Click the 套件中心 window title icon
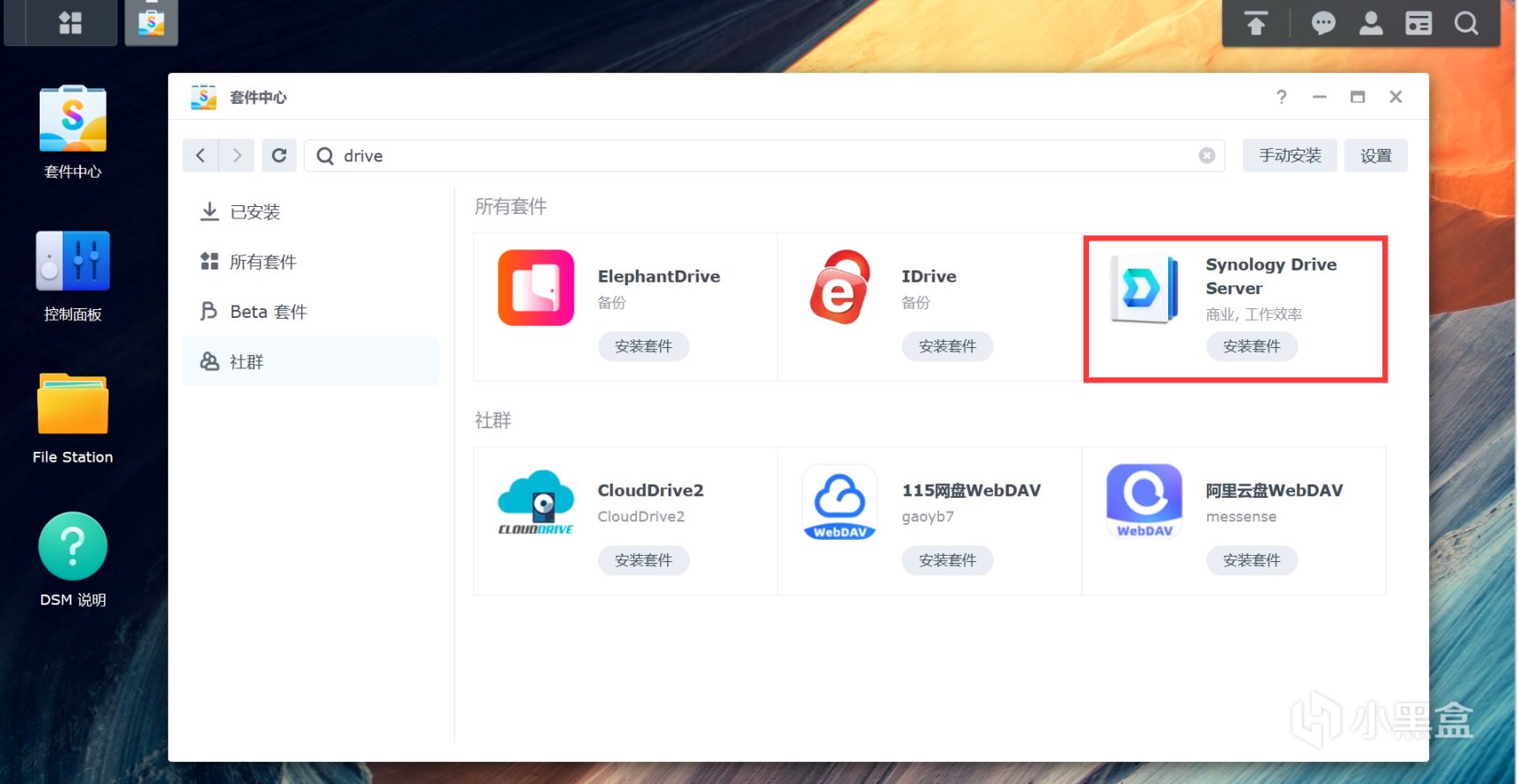 click(204, 97)
